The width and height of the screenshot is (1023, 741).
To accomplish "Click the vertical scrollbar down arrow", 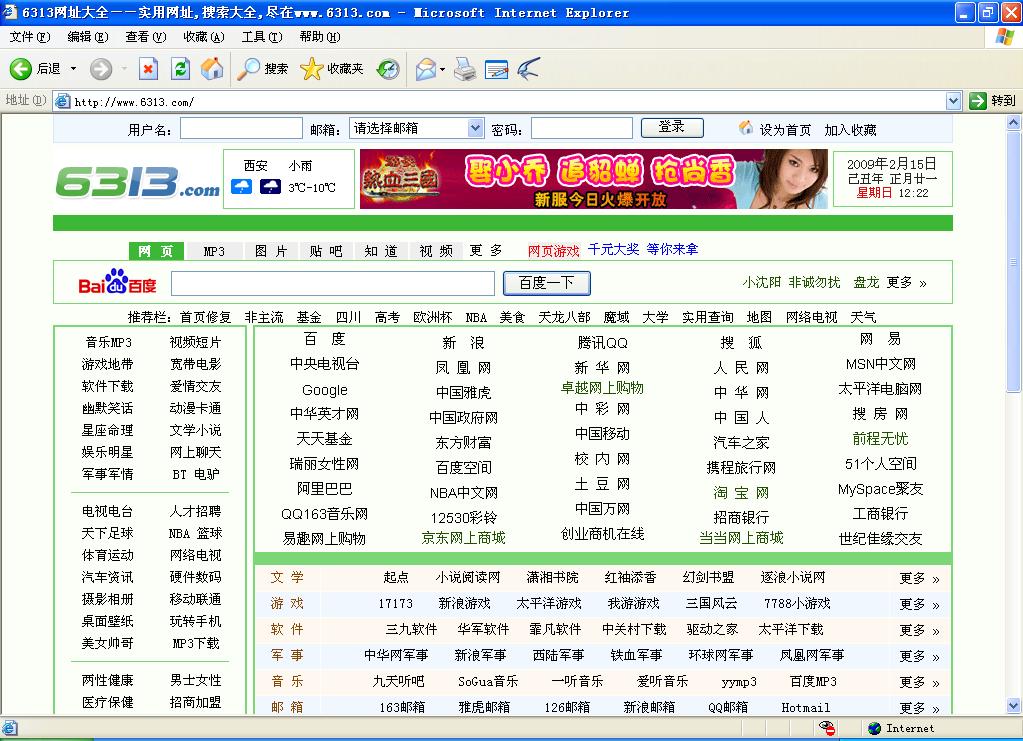I will [1014, 707].
